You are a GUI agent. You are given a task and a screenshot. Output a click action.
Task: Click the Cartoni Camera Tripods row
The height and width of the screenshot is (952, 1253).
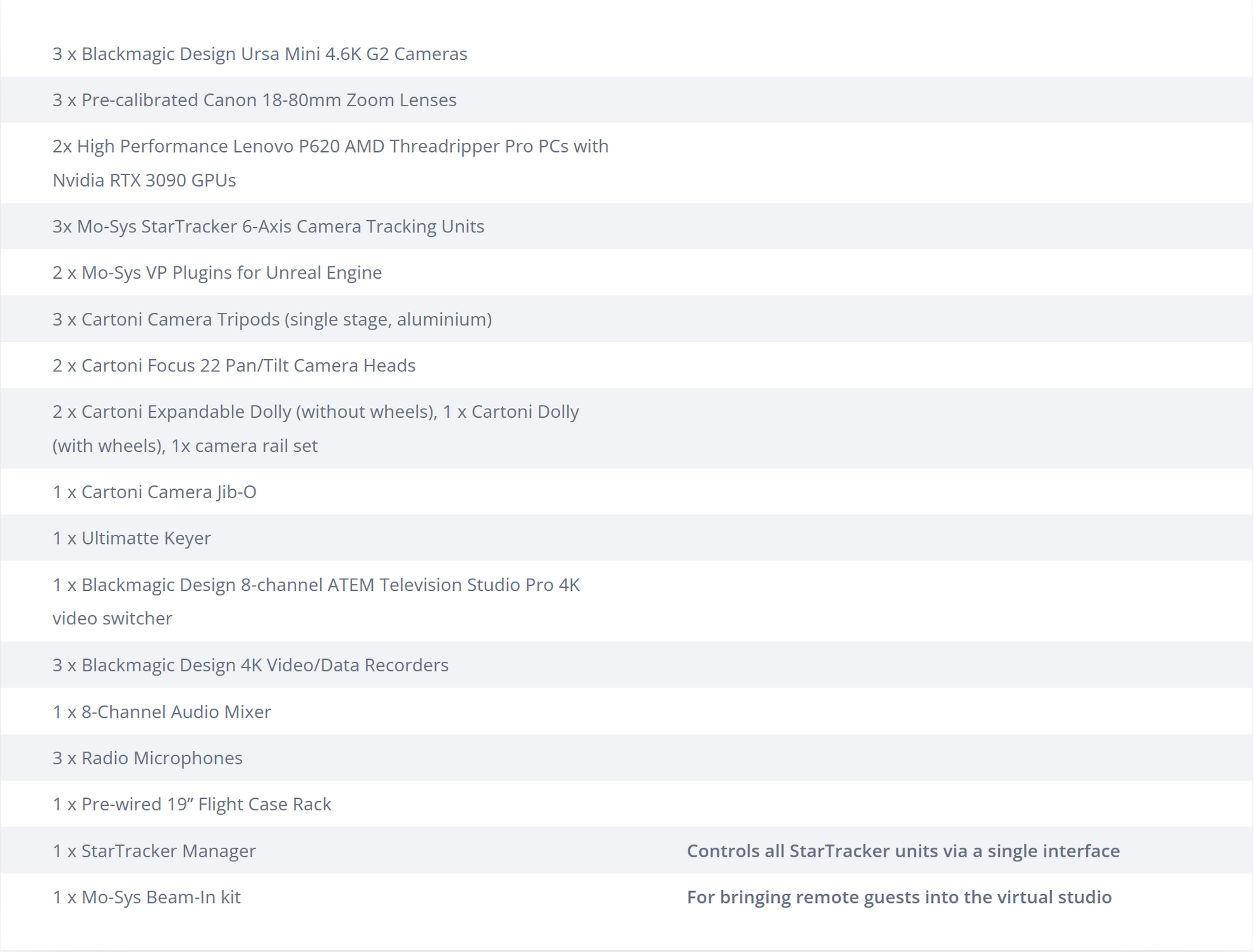coord(272,319)
